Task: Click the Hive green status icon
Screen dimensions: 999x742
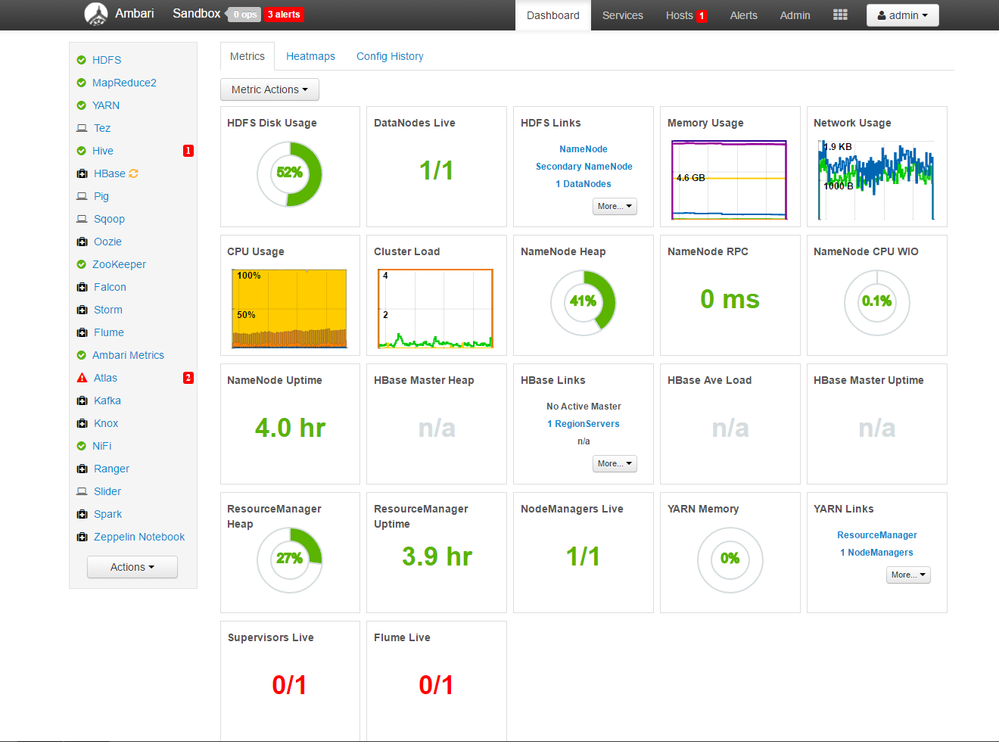Action: (82, 151)
